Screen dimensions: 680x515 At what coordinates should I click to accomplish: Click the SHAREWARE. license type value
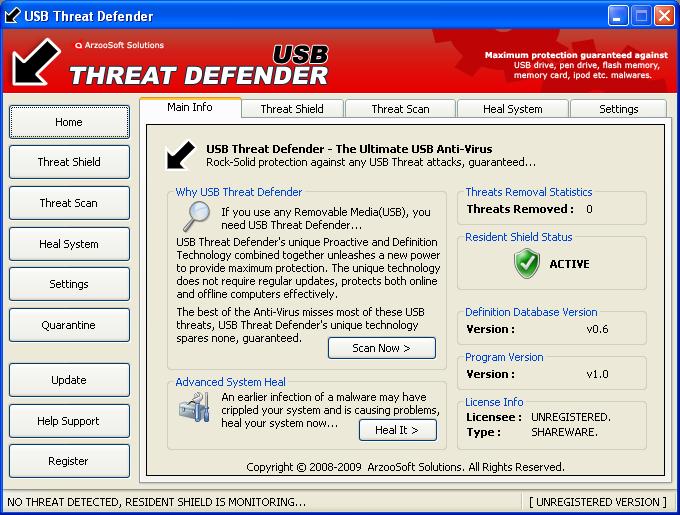pos(564,432)
